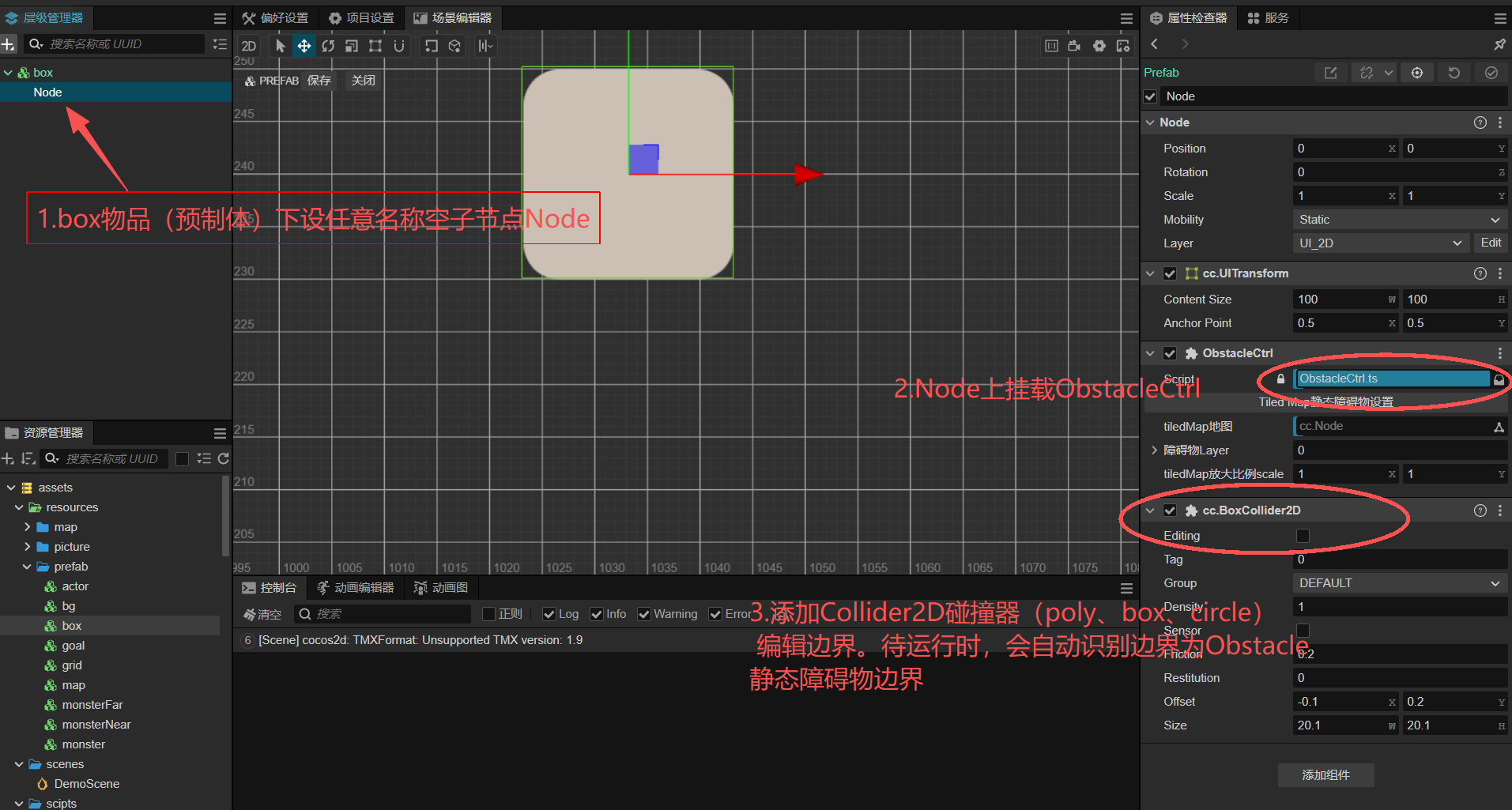
Task: Click the Rotation value input field
Action: (x=1398, y=172)
